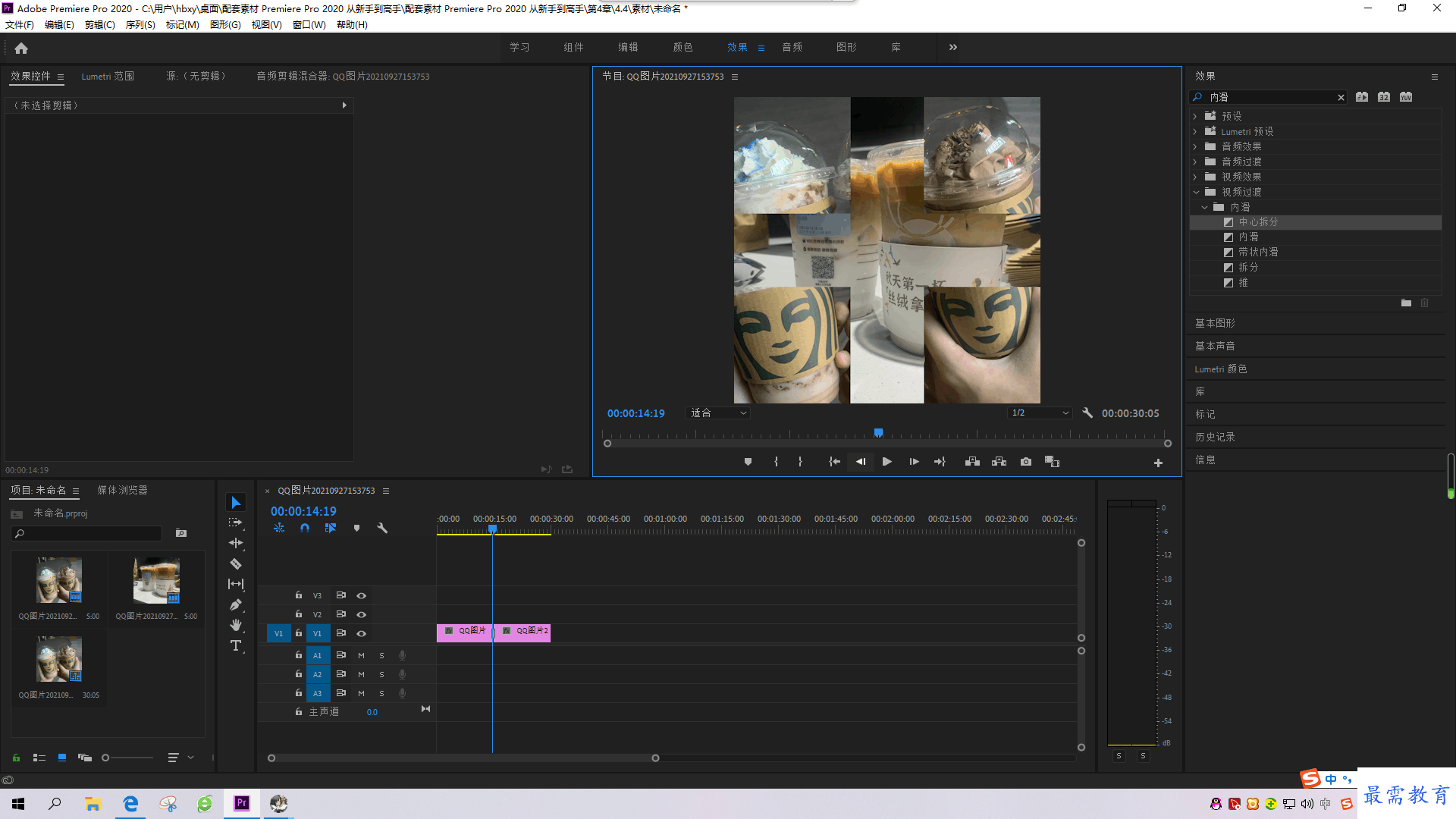The image size is (1456, 819).
Task: Export frame with camera icon
Action: tap(1026, 462)
